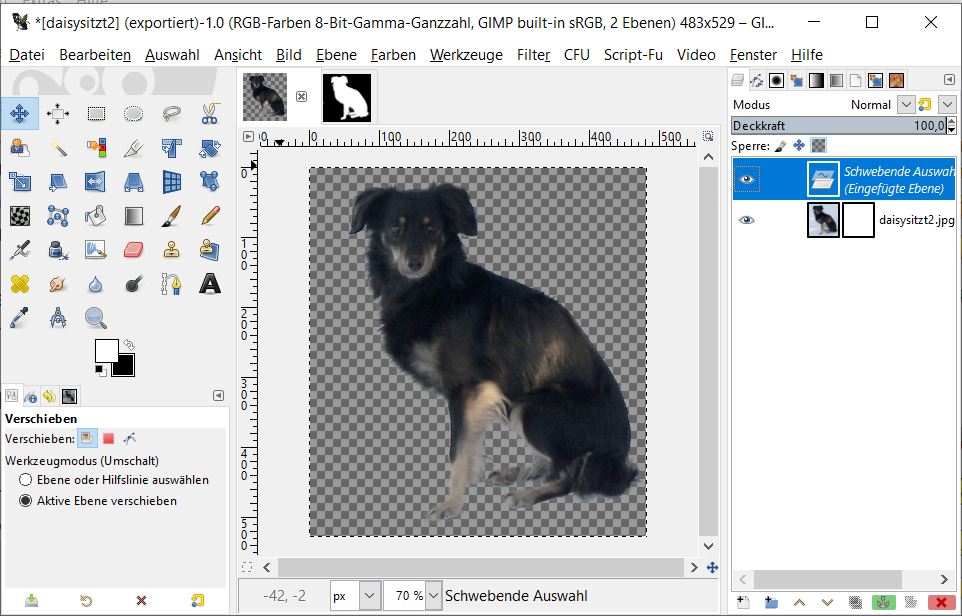
Task: Activate the Zoom magnifier tool
Action: click(x=96, y=318)
